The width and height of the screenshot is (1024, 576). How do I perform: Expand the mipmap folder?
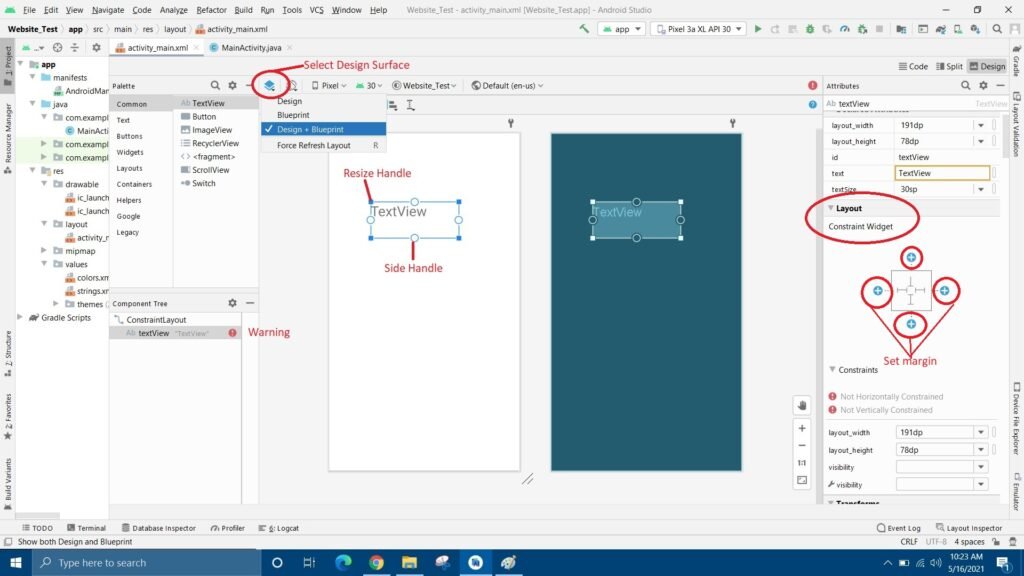coord(44,251)
